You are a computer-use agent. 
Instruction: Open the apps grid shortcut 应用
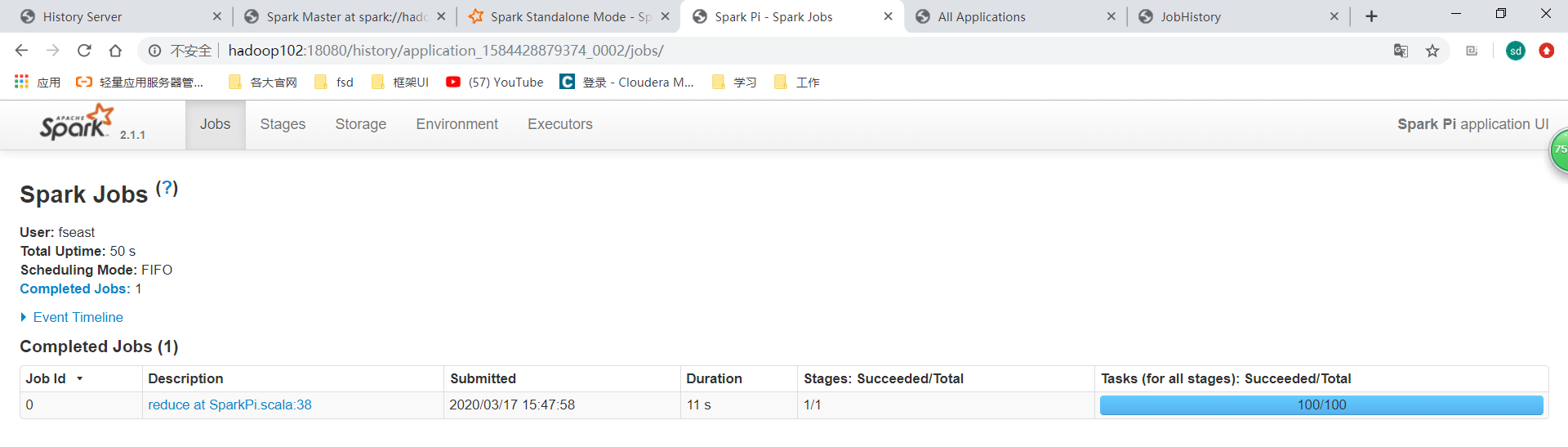click(x=38, y=82)
